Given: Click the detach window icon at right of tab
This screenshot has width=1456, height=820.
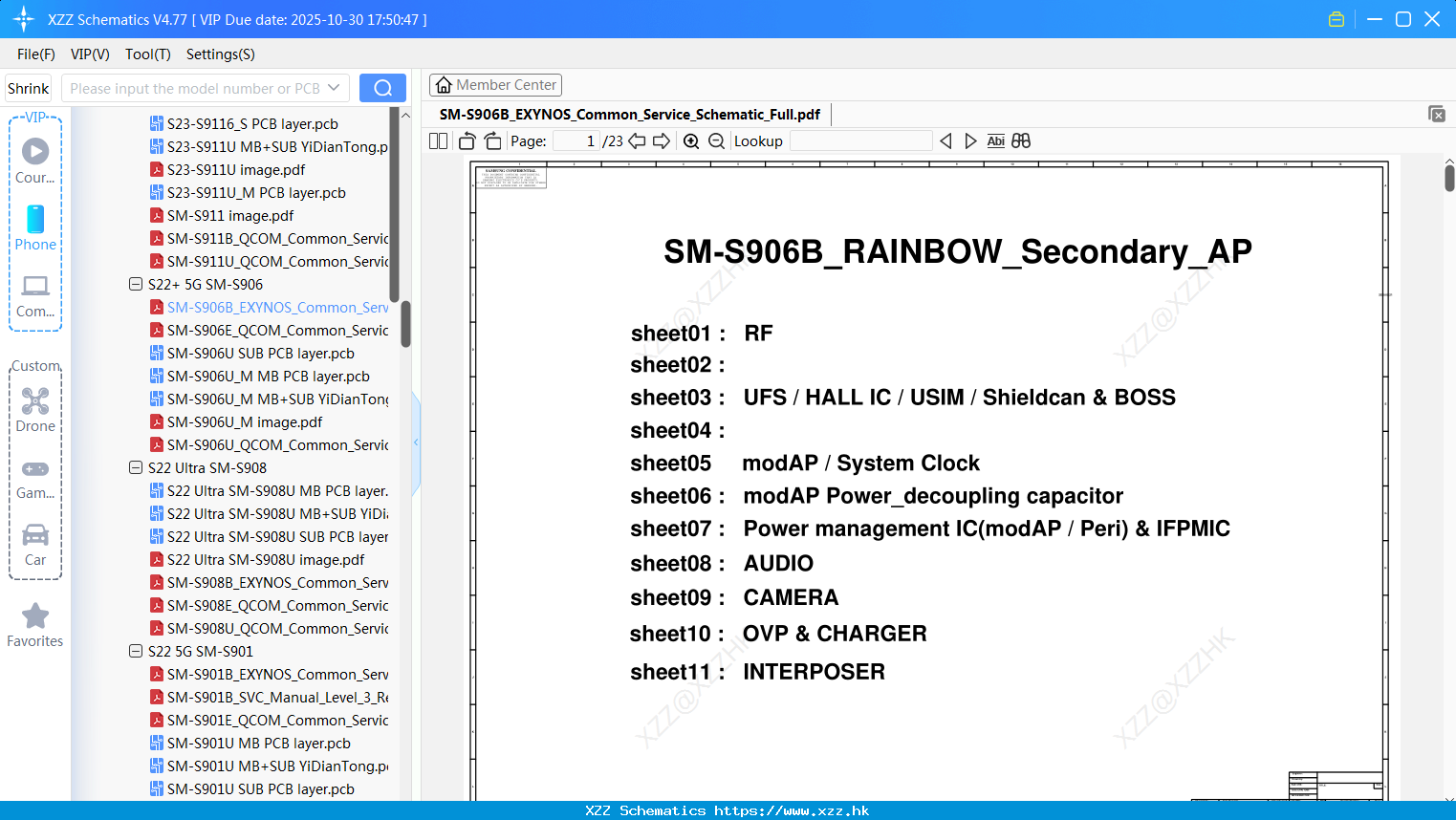Looking at the screenshot, I should point(1437,114).
